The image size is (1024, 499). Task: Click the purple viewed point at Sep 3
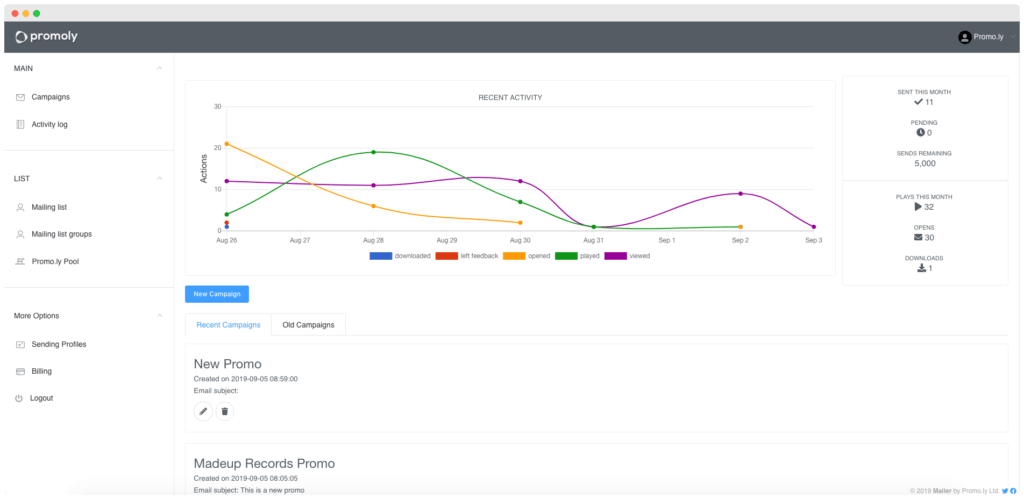pyautogui.click(x=814, y=227)
